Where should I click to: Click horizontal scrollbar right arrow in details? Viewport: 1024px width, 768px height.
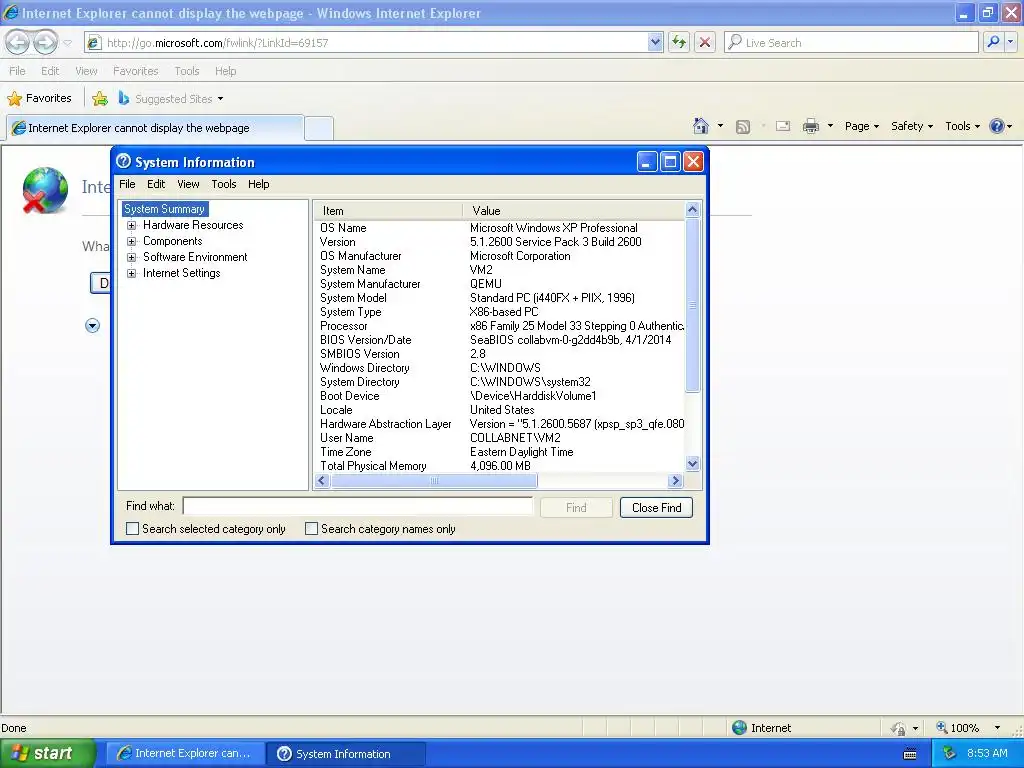tap(675, 481)
